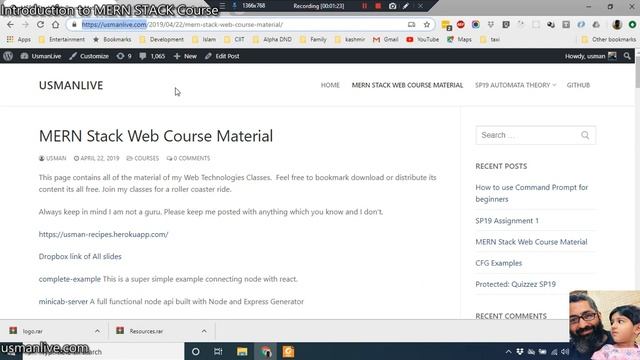Open Task View on the taskbar

pos(218,351)
